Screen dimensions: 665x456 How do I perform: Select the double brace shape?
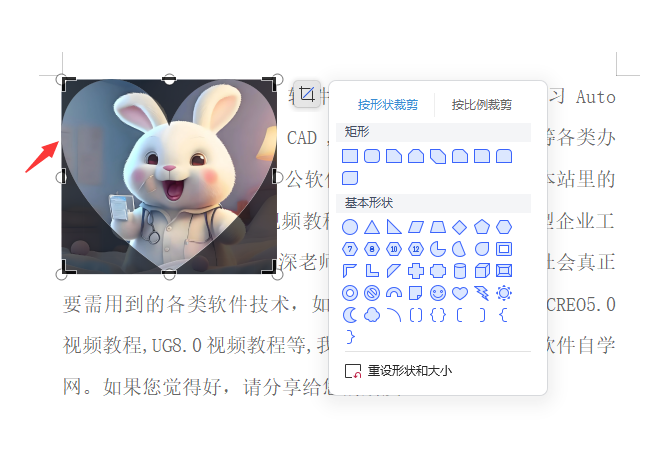[438, 315]
